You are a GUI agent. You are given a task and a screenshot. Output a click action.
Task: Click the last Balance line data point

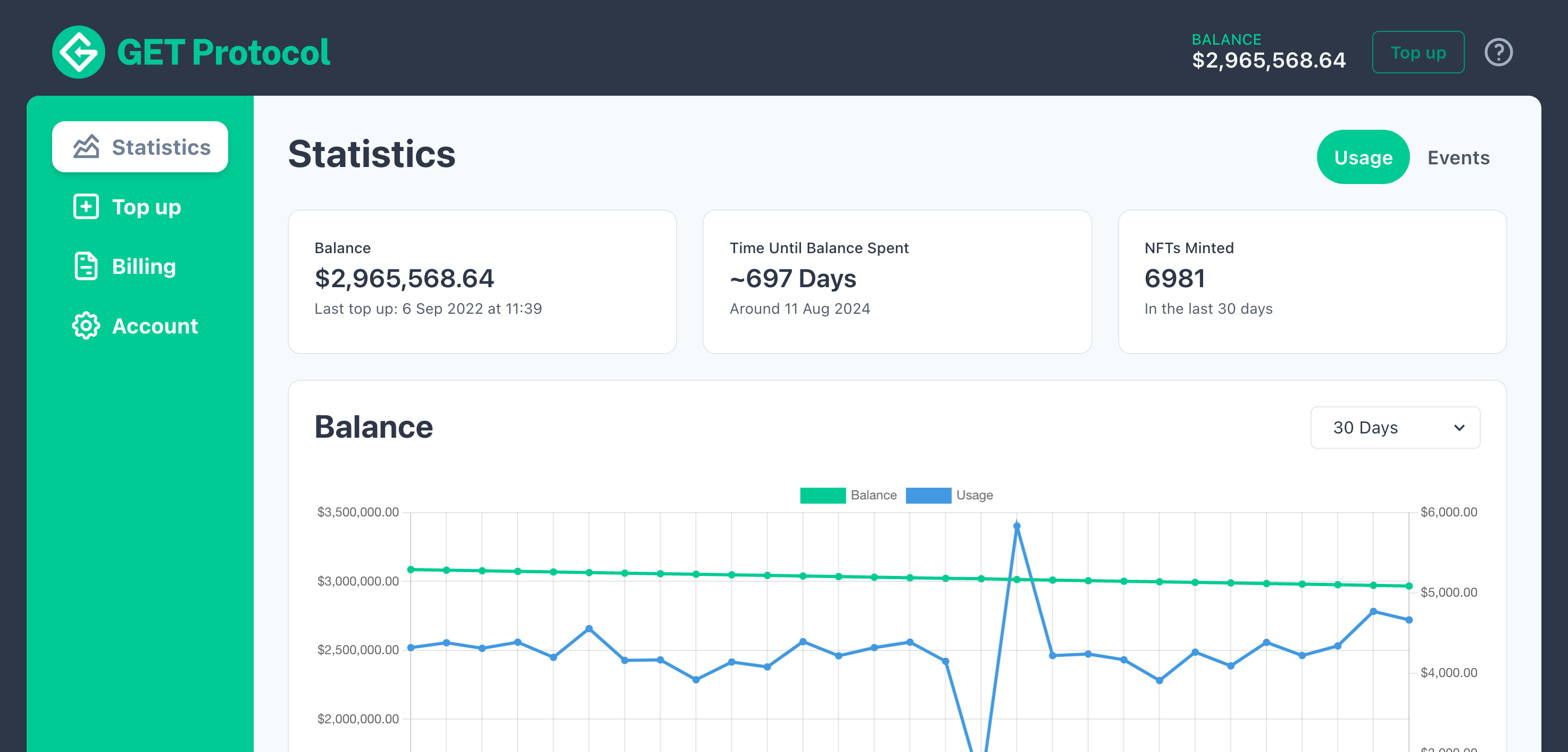tap(1408, 586)
